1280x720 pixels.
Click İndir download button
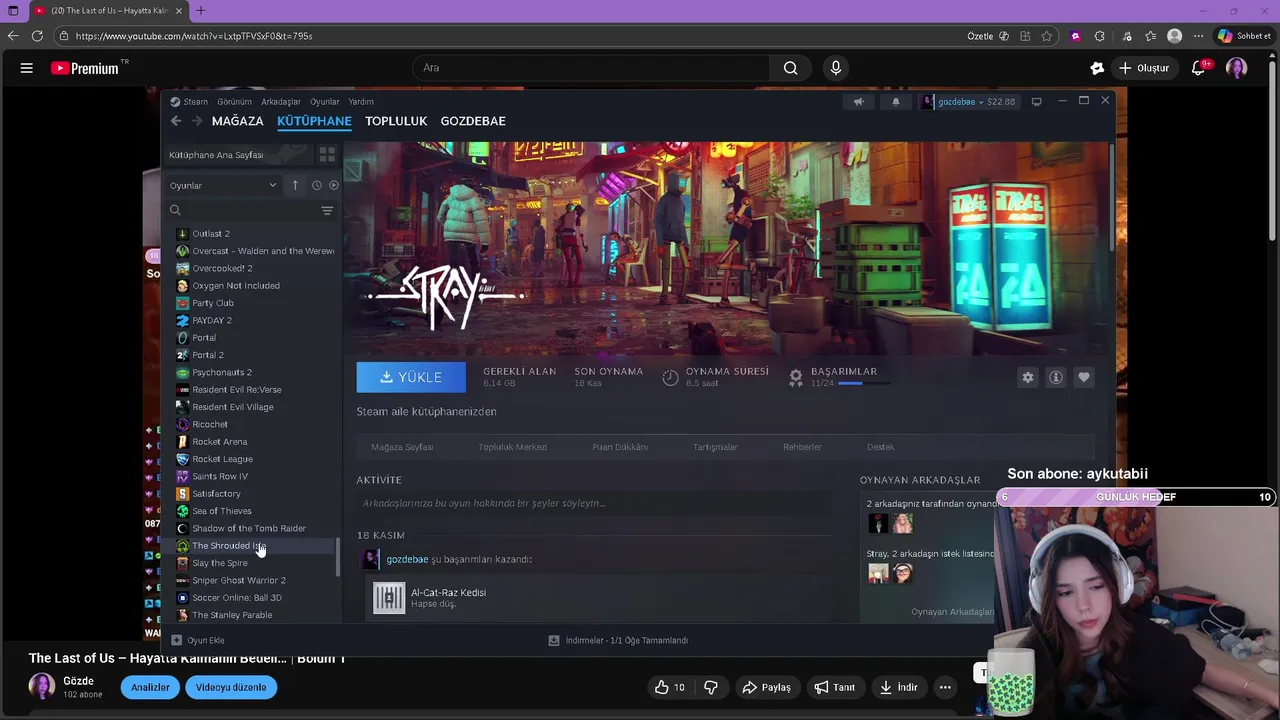pyautogui.click(x=897, y=687)
